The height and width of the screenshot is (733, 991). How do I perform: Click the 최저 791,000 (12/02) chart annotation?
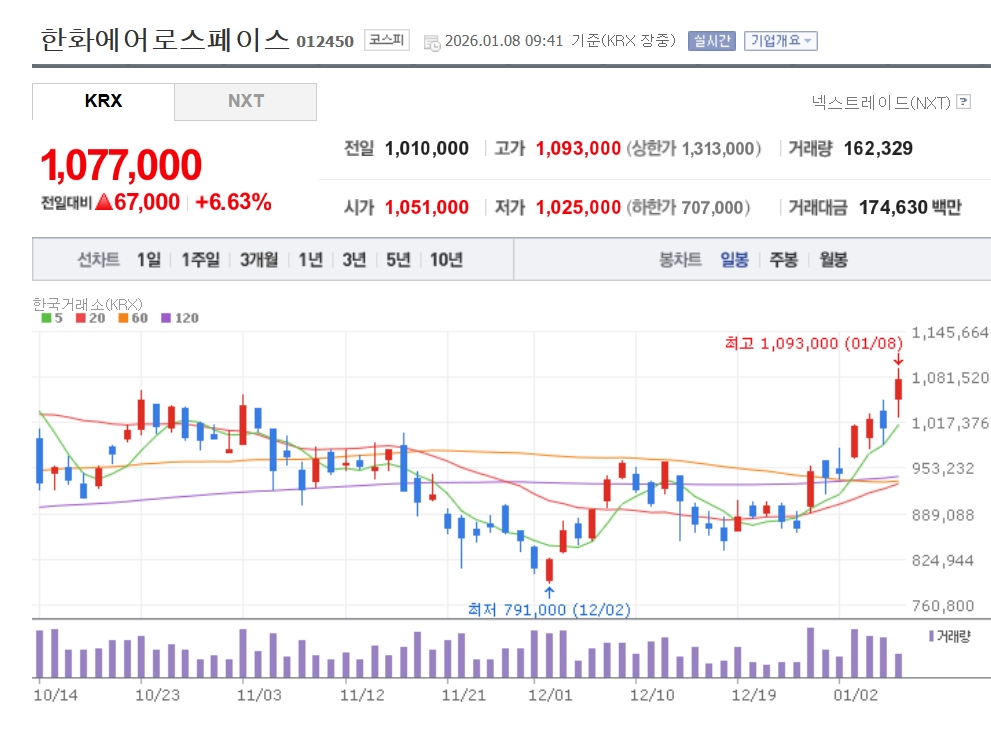(549, 609)
